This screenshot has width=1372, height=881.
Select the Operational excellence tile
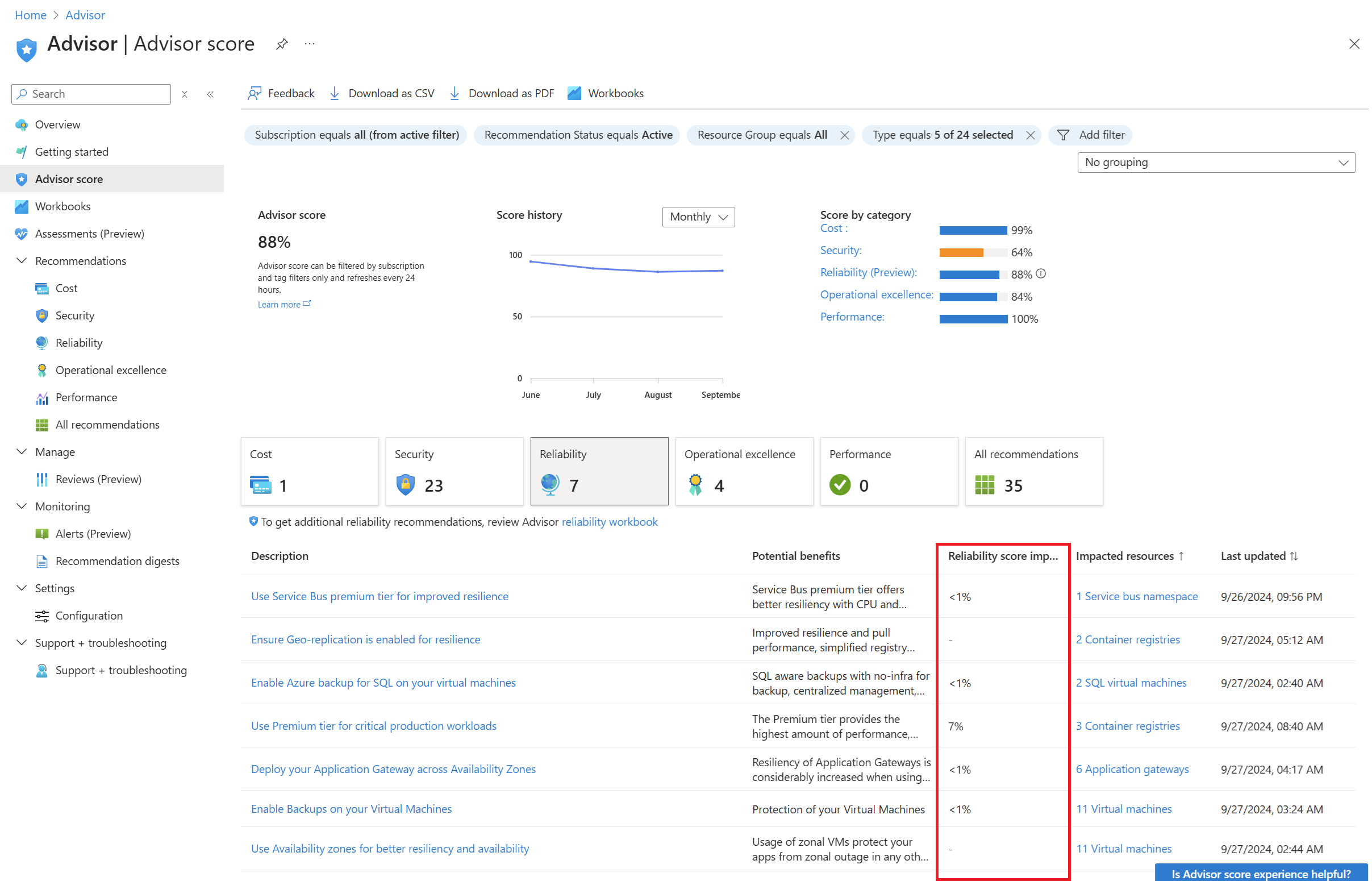coord(744,471)
